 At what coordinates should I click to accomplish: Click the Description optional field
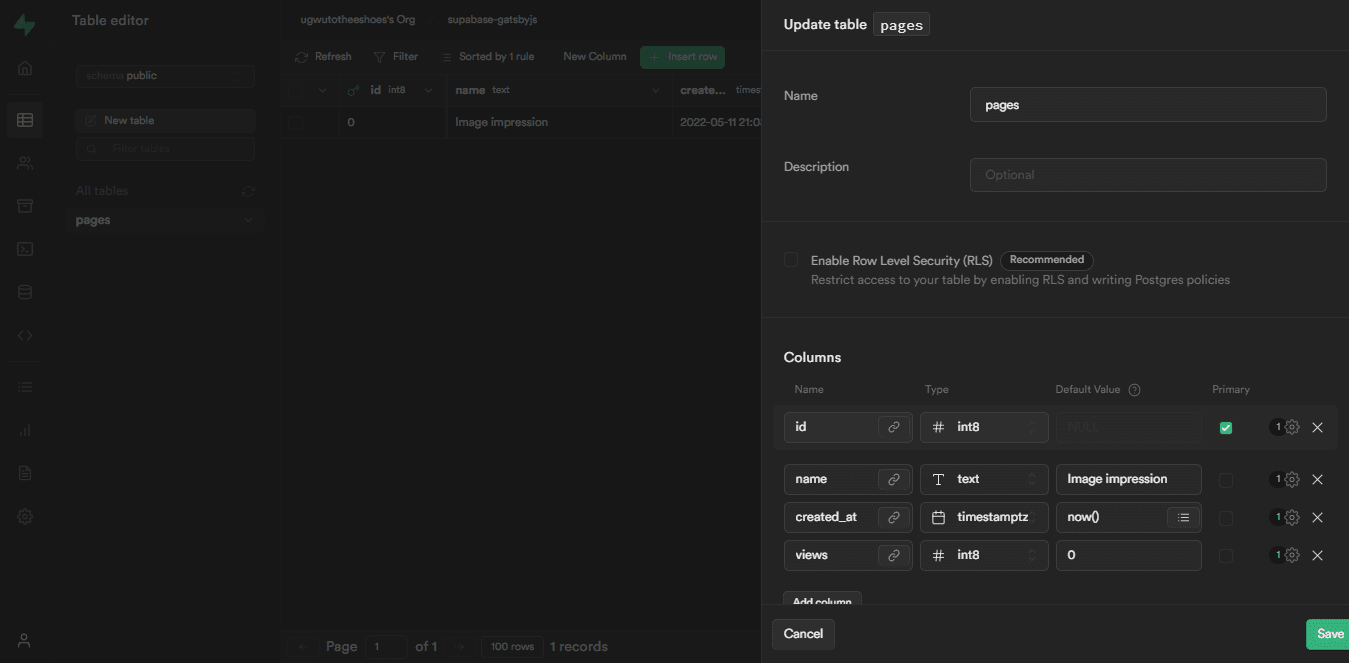(1148, 175)
